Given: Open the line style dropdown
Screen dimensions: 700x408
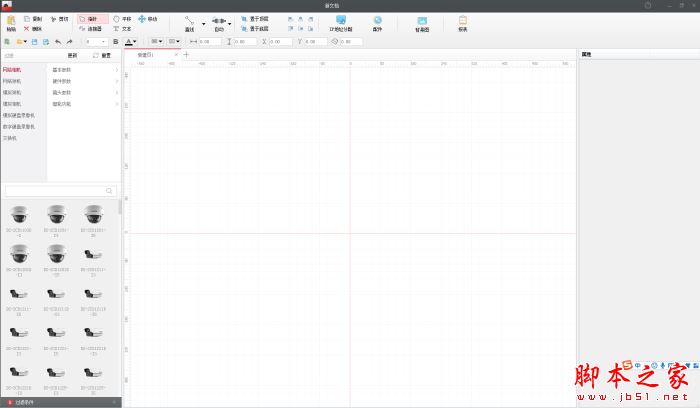Looking at the screenshot, I should pyautogui.click(x=156, y=42).
